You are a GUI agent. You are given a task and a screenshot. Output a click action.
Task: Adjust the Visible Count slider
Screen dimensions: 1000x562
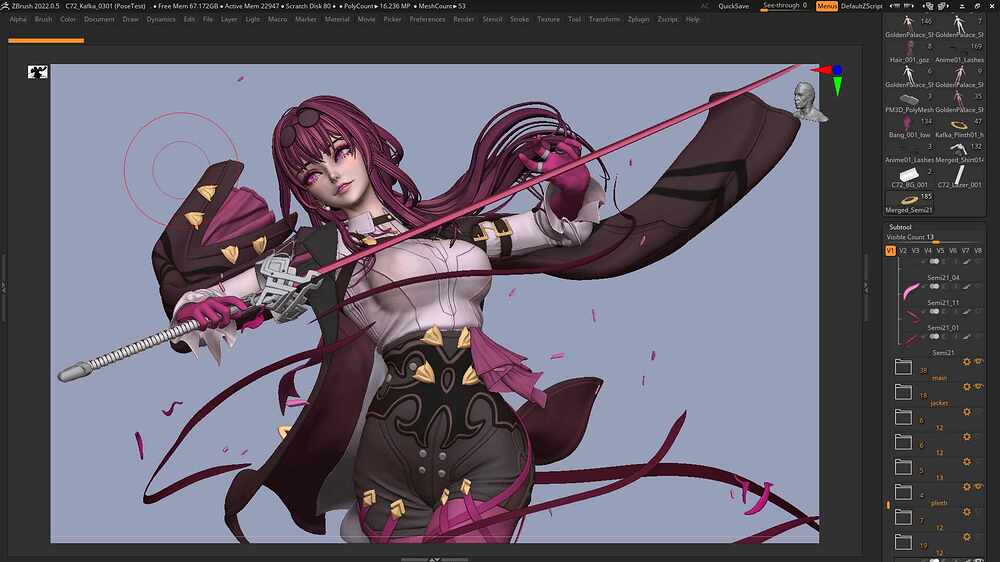tap(934, 237)
